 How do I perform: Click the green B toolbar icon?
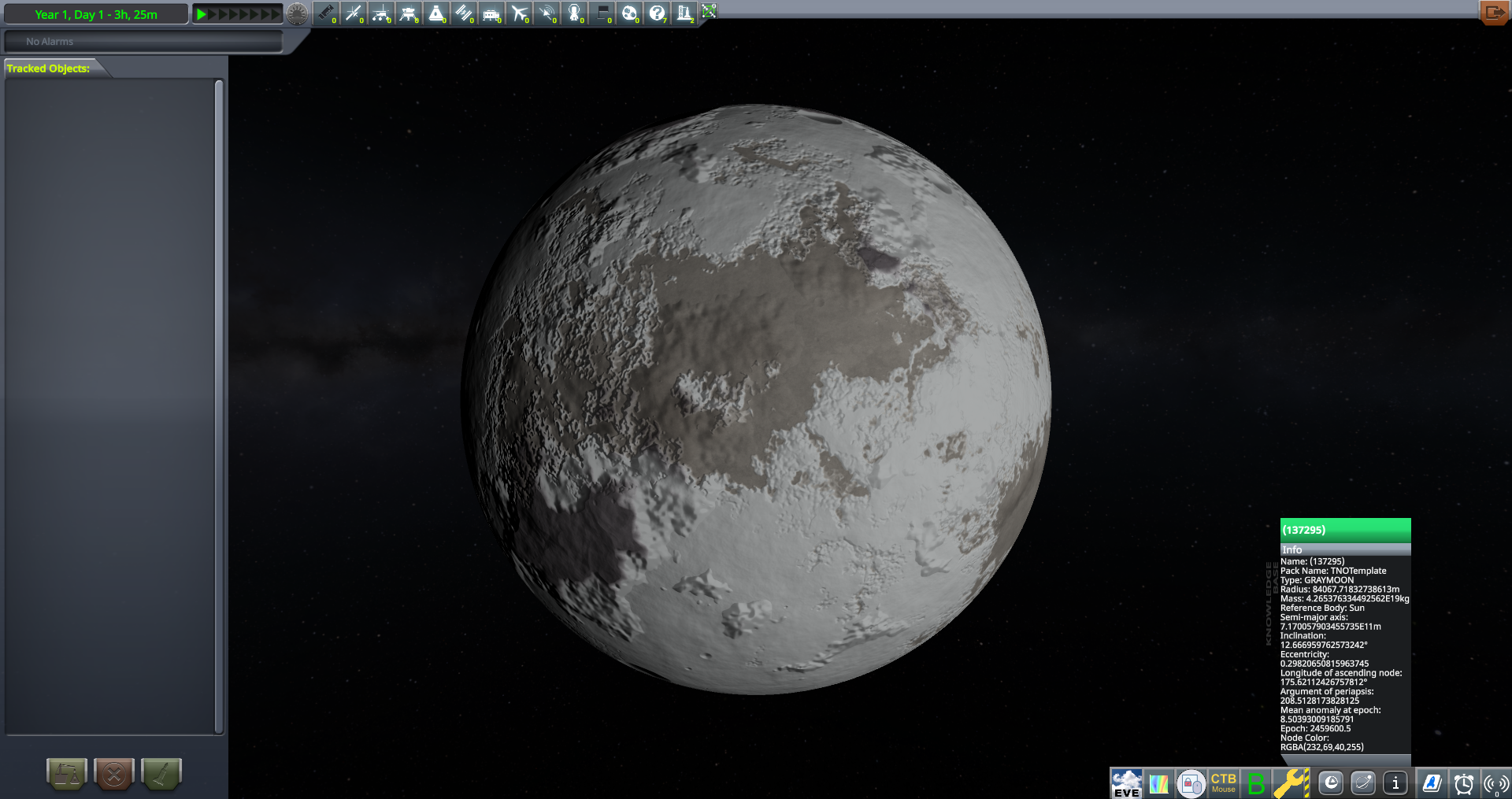coord(1256,783)
